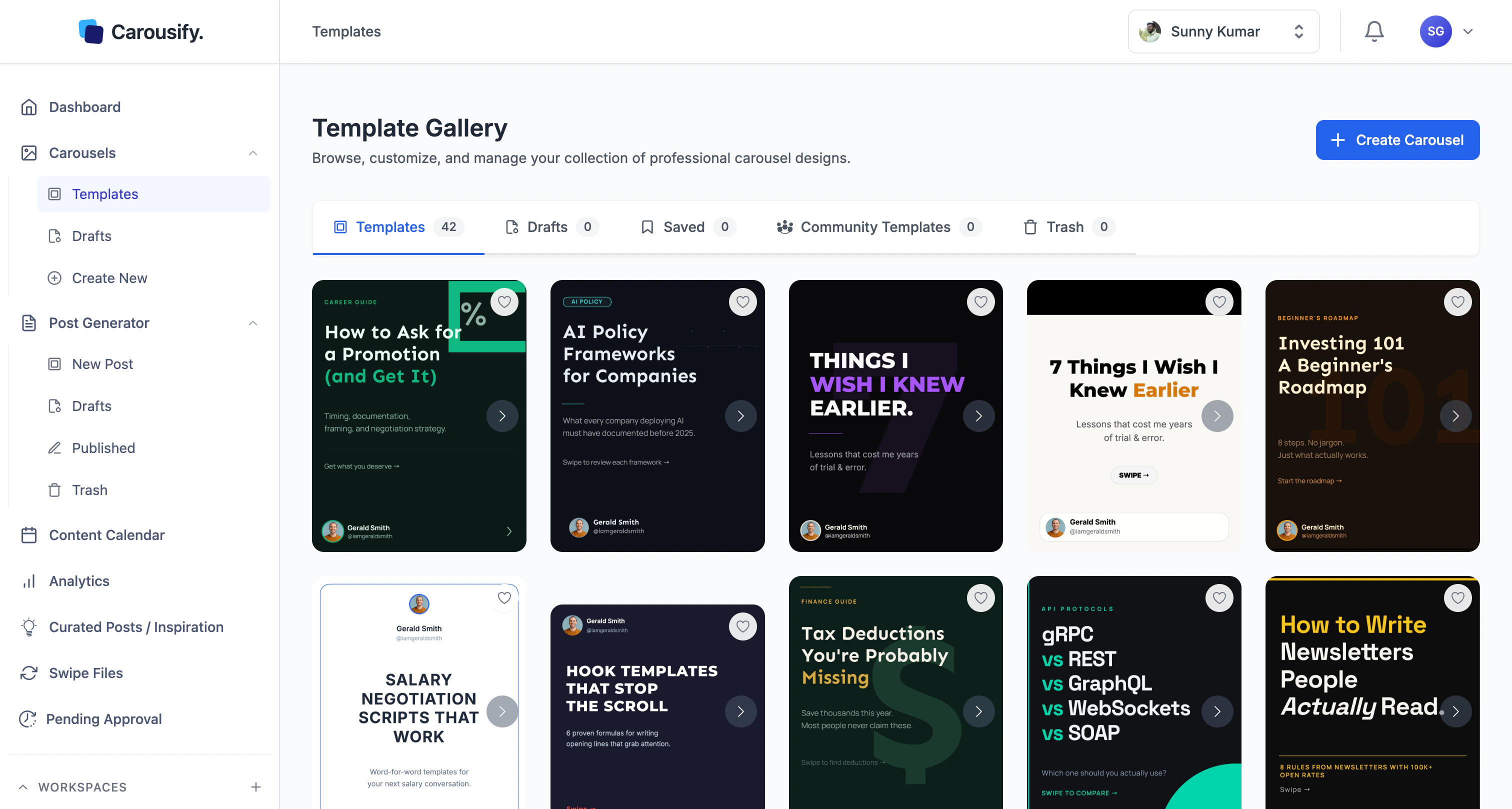Viewport: 1512px width, 809px height.
Task: Open Pending Approval in sidebar
Action: click(x=103, y=718)
